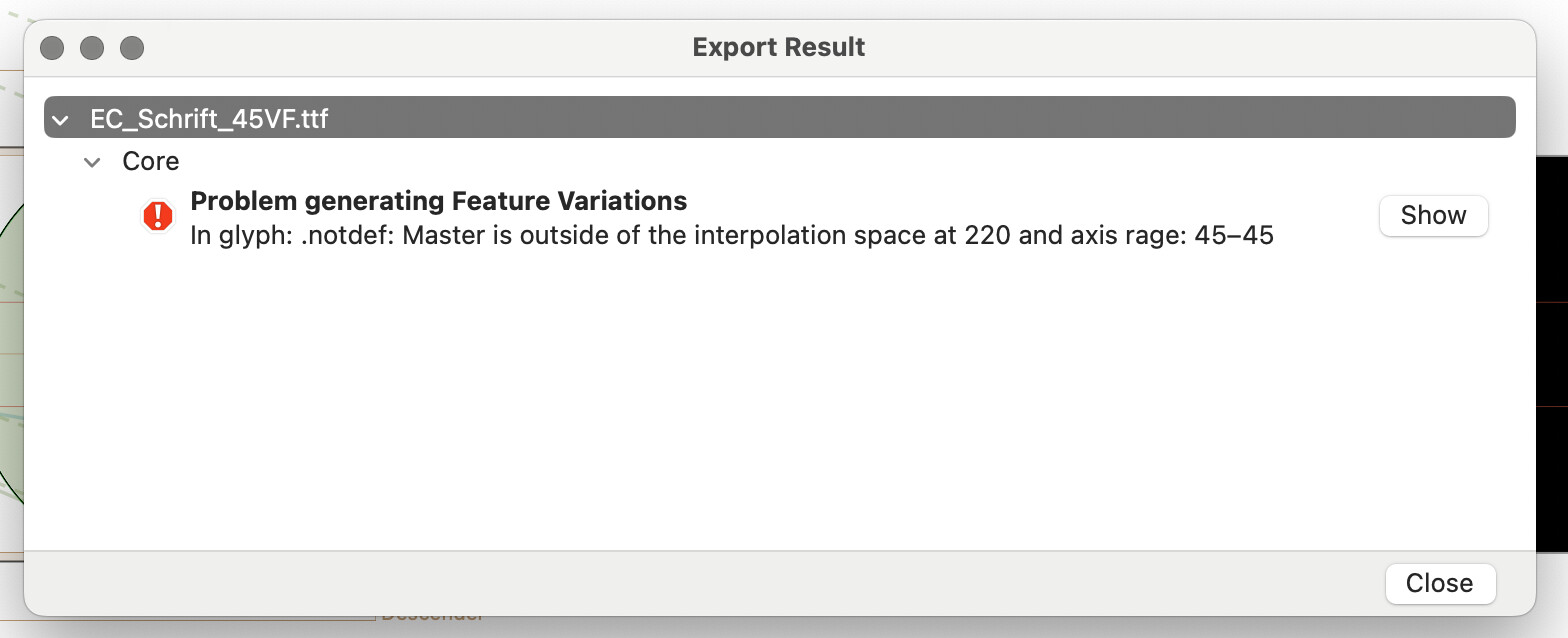Click the Export Result window title
This screenshot has width=1568, height=638.
coord(778,47)
